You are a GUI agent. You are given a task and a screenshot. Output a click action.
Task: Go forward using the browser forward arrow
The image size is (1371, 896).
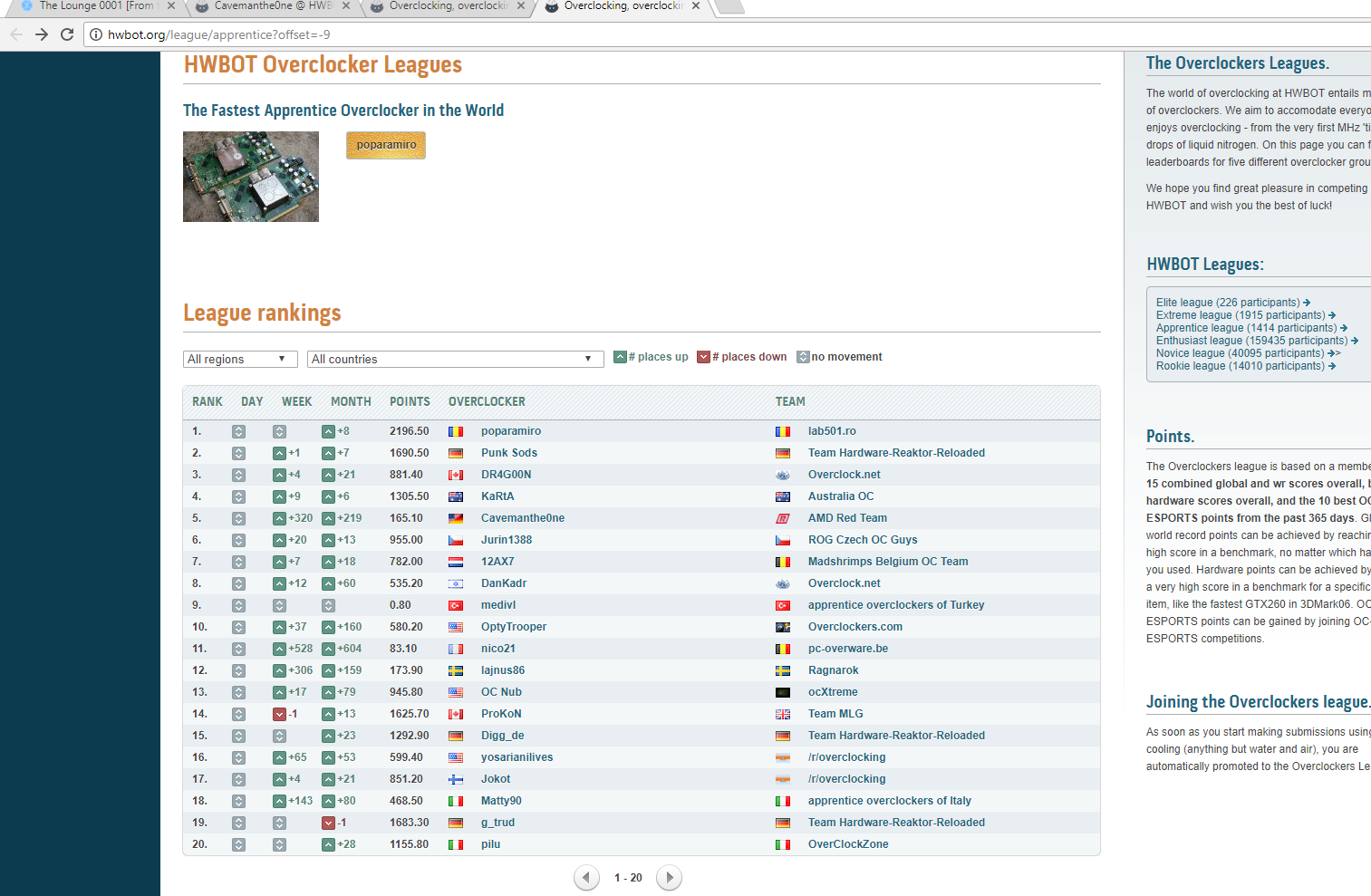click(x=41, y=34)
